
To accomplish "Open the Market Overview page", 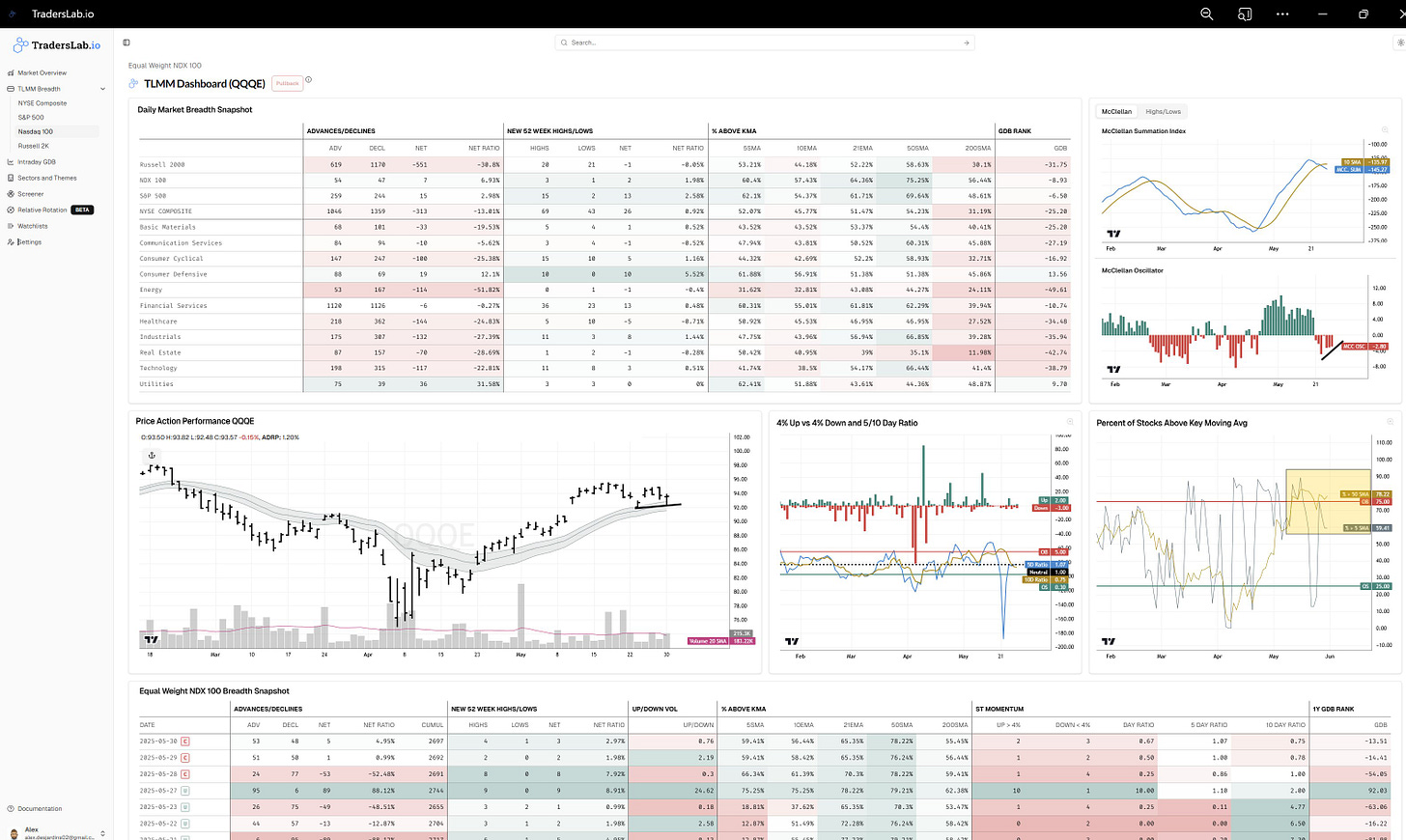I will pyautogui.click(x=42, y=73).
